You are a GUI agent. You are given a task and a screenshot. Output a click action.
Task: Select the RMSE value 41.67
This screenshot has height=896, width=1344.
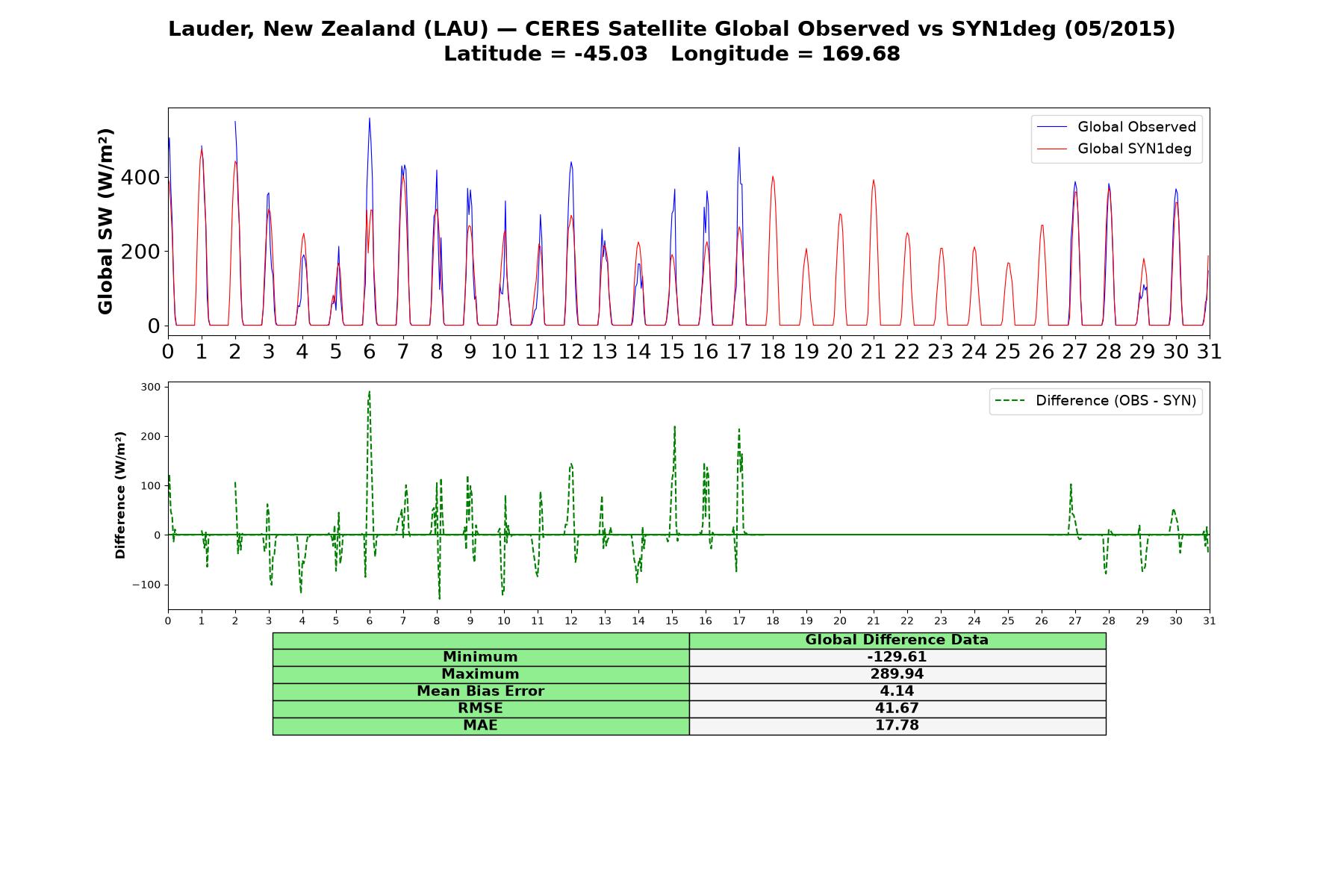pyautogui.click(x=897, y=709)
